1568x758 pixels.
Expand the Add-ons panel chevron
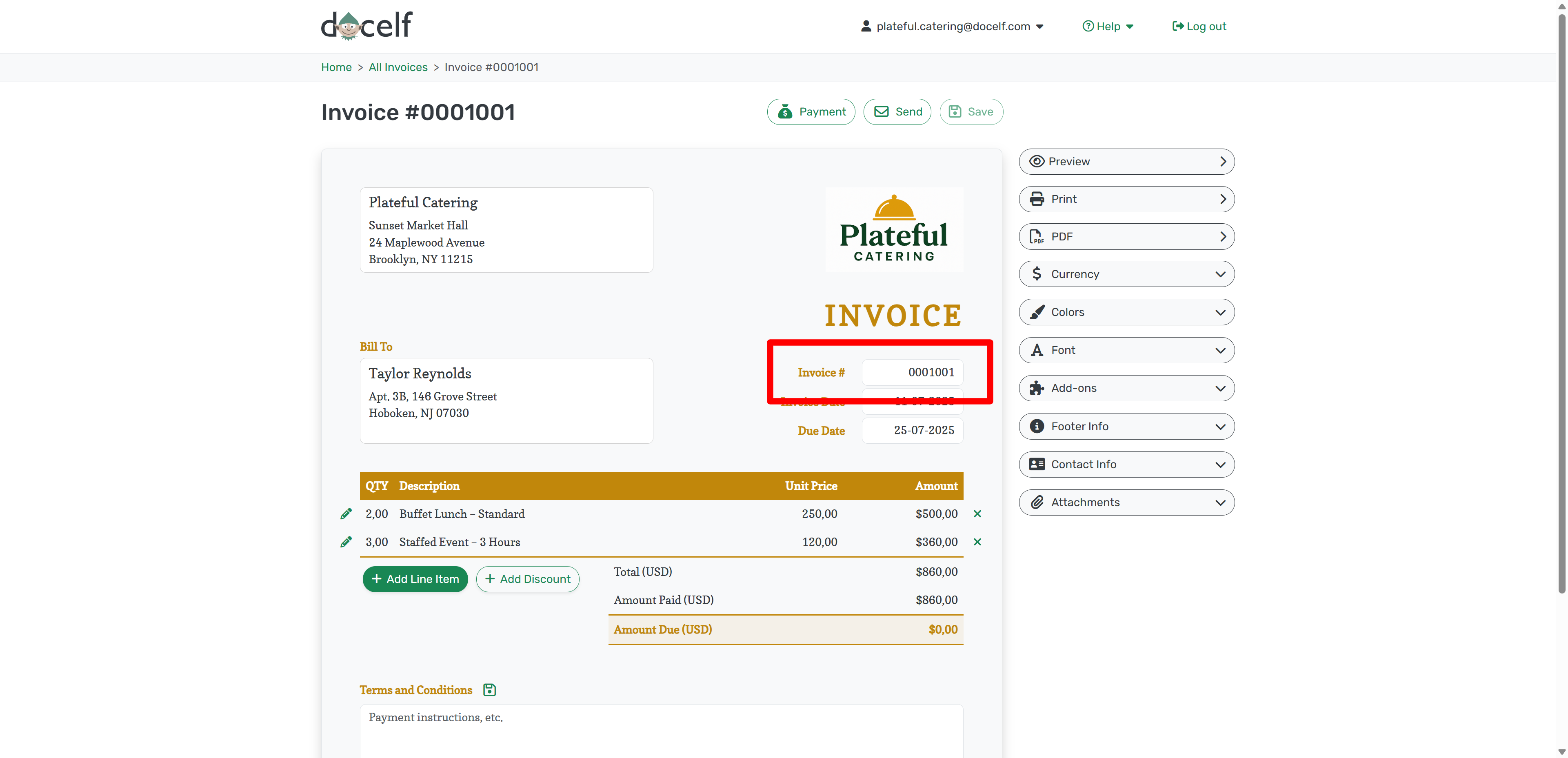1220,388
